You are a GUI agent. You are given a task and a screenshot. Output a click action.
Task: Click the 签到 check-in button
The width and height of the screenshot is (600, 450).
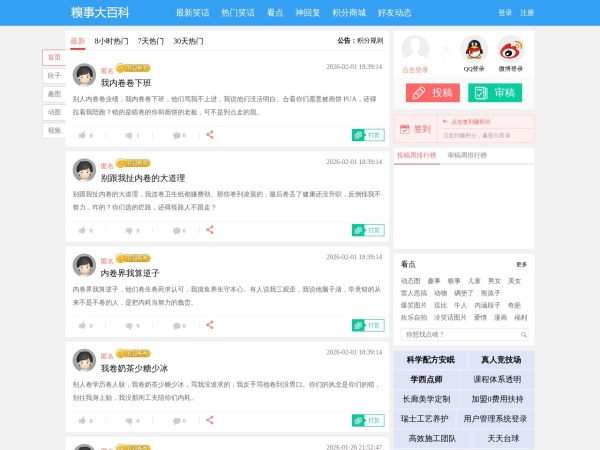422,129
